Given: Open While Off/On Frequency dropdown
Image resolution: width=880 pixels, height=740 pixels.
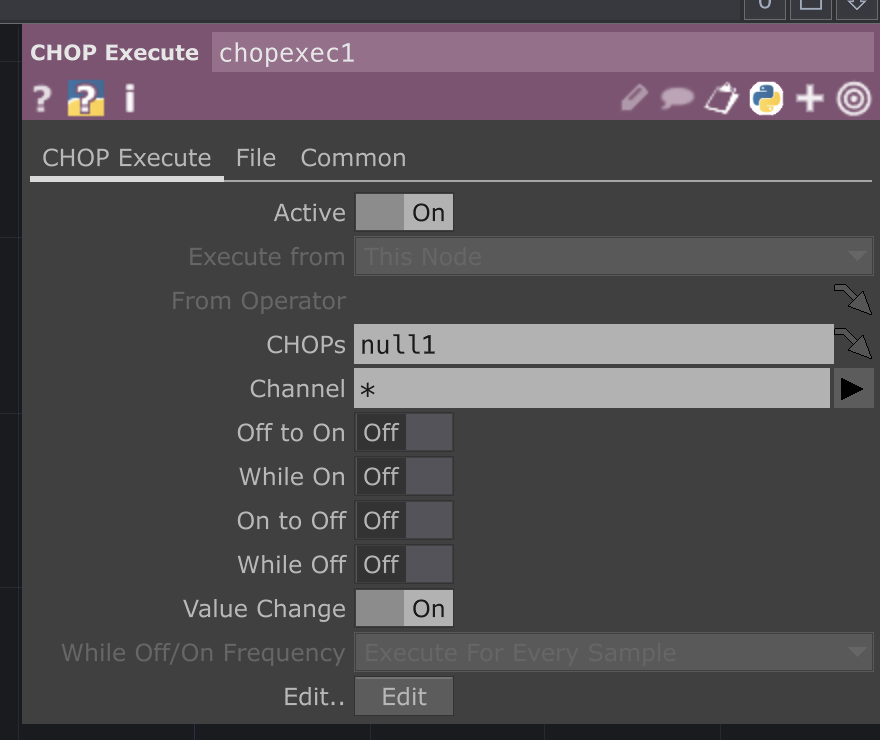Looking at the screenshot, I should point(613,653).
